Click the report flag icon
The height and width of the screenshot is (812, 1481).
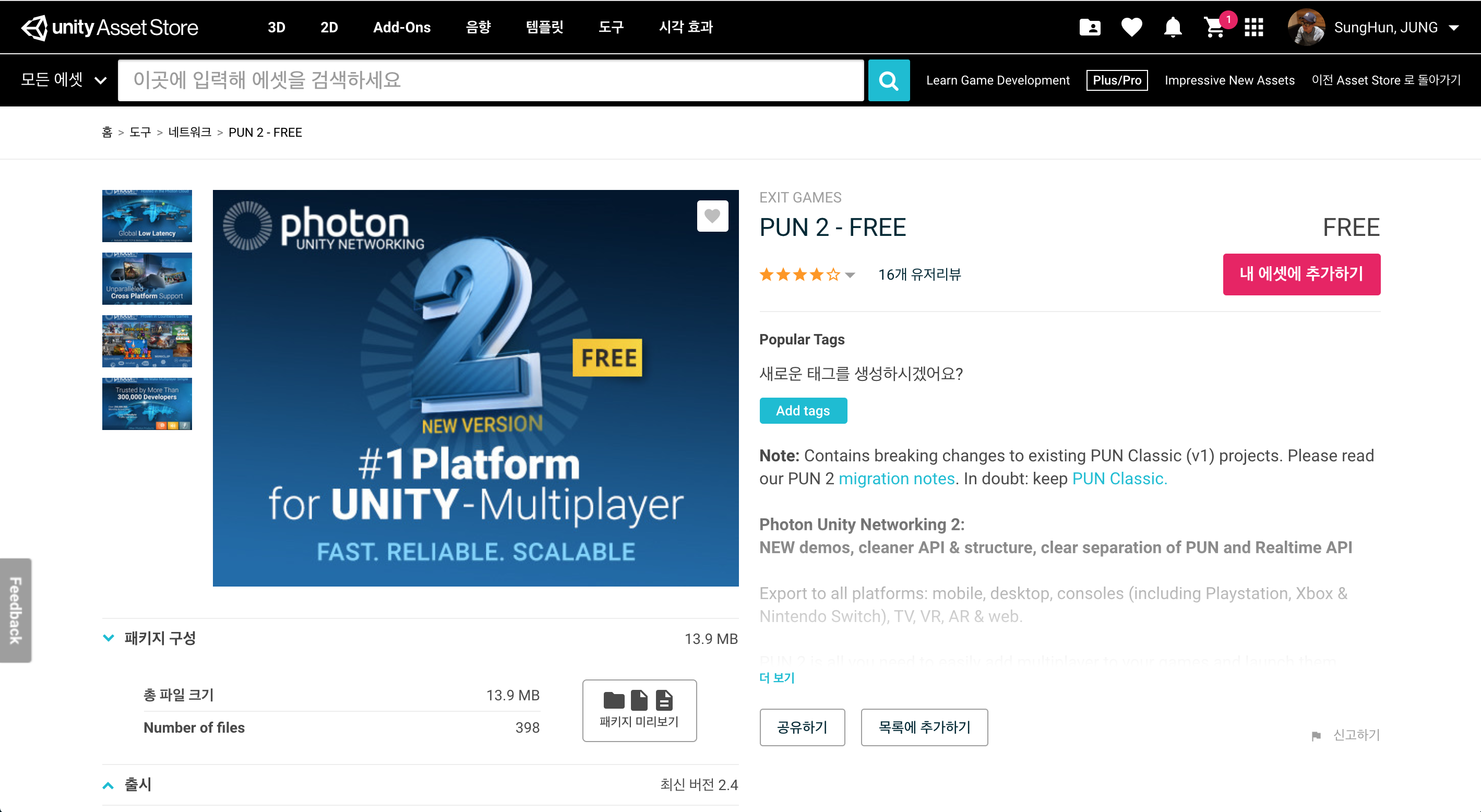click(x=1316, y=736)
